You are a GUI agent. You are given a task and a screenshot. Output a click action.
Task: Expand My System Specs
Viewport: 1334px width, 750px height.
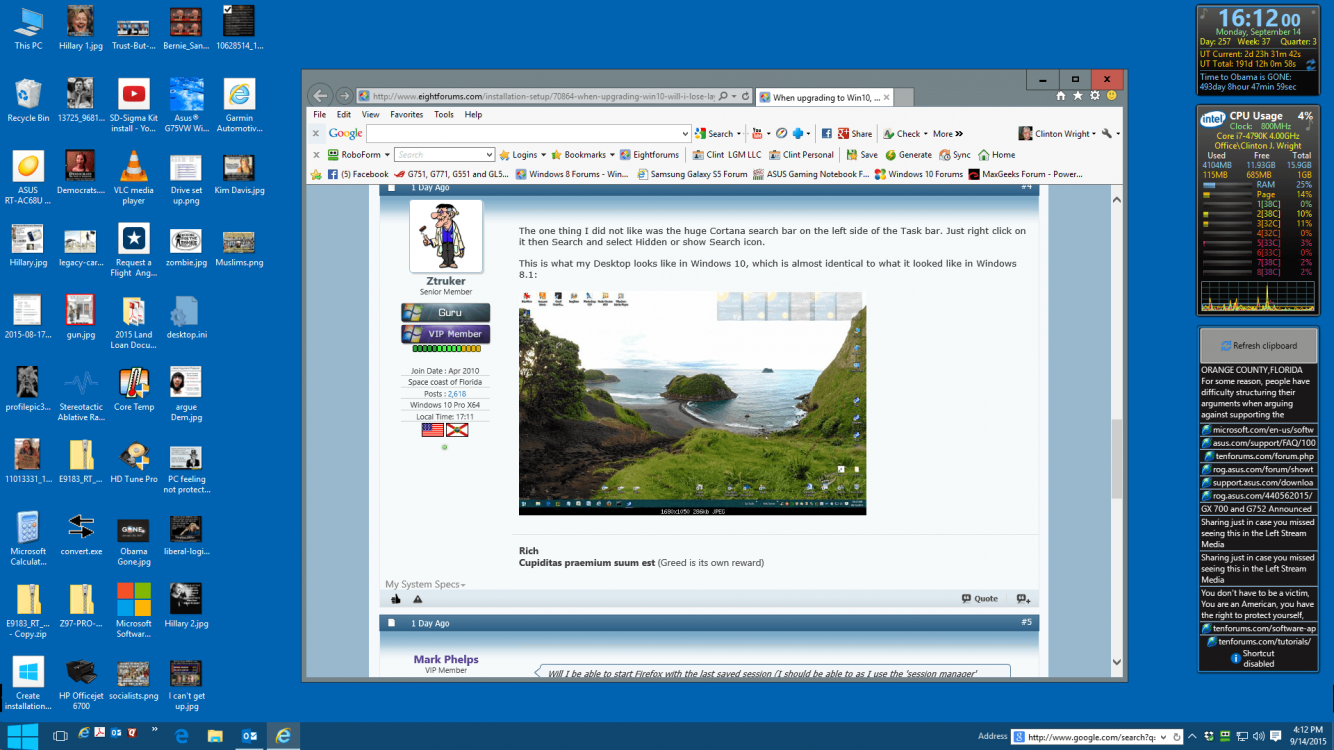425,584
